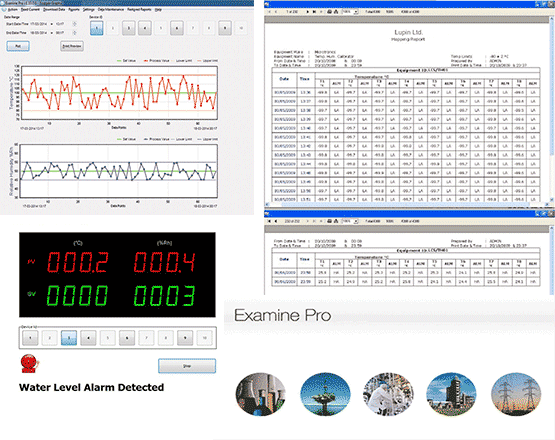Open the Assigned Reports menu
Viewport: 555px width, 440px height.
(x=139, y=10)
